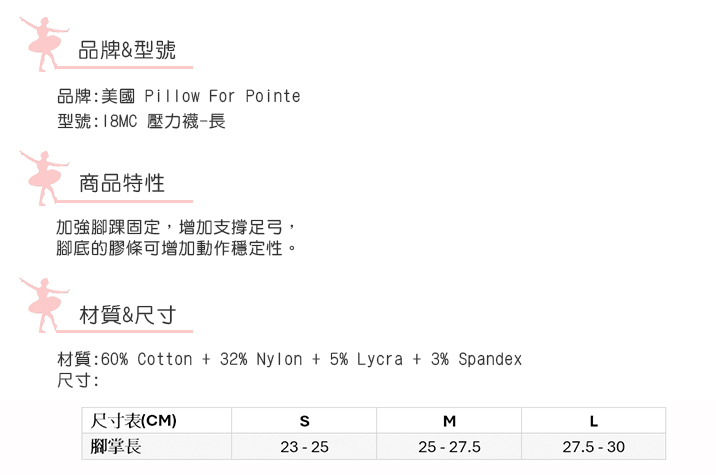Viewport: 716px width, 475px height.
Task: Click the 23 - 25 size cell
Action: (305, 447)
